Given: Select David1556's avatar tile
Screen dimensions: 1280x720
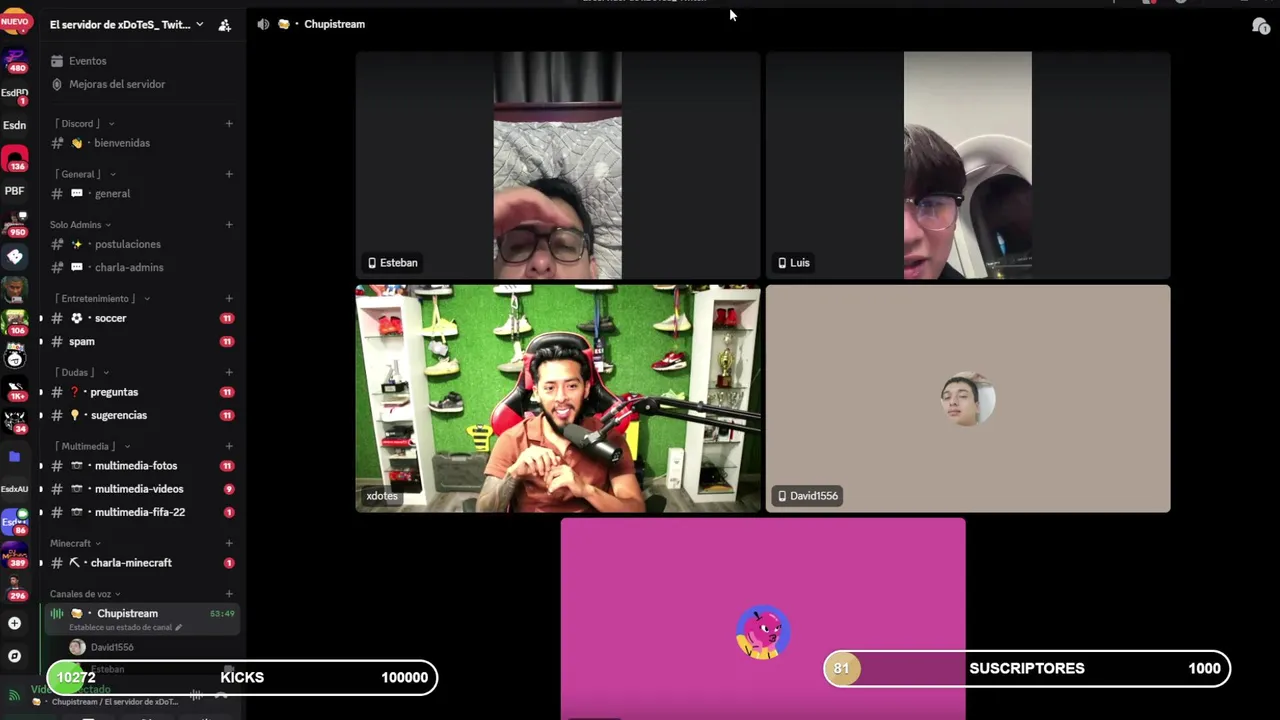Looking at the screenshot, I should click(968, 399).
